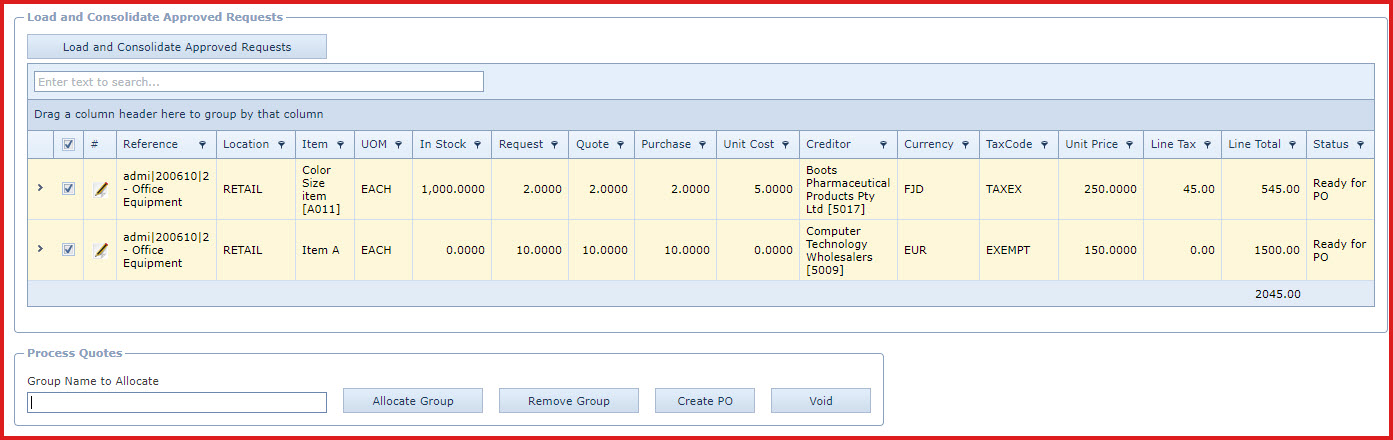Screen dimensions: 1393x440
Task: Select Ready for PO status in Color Size row
Action: point(1340,189)
